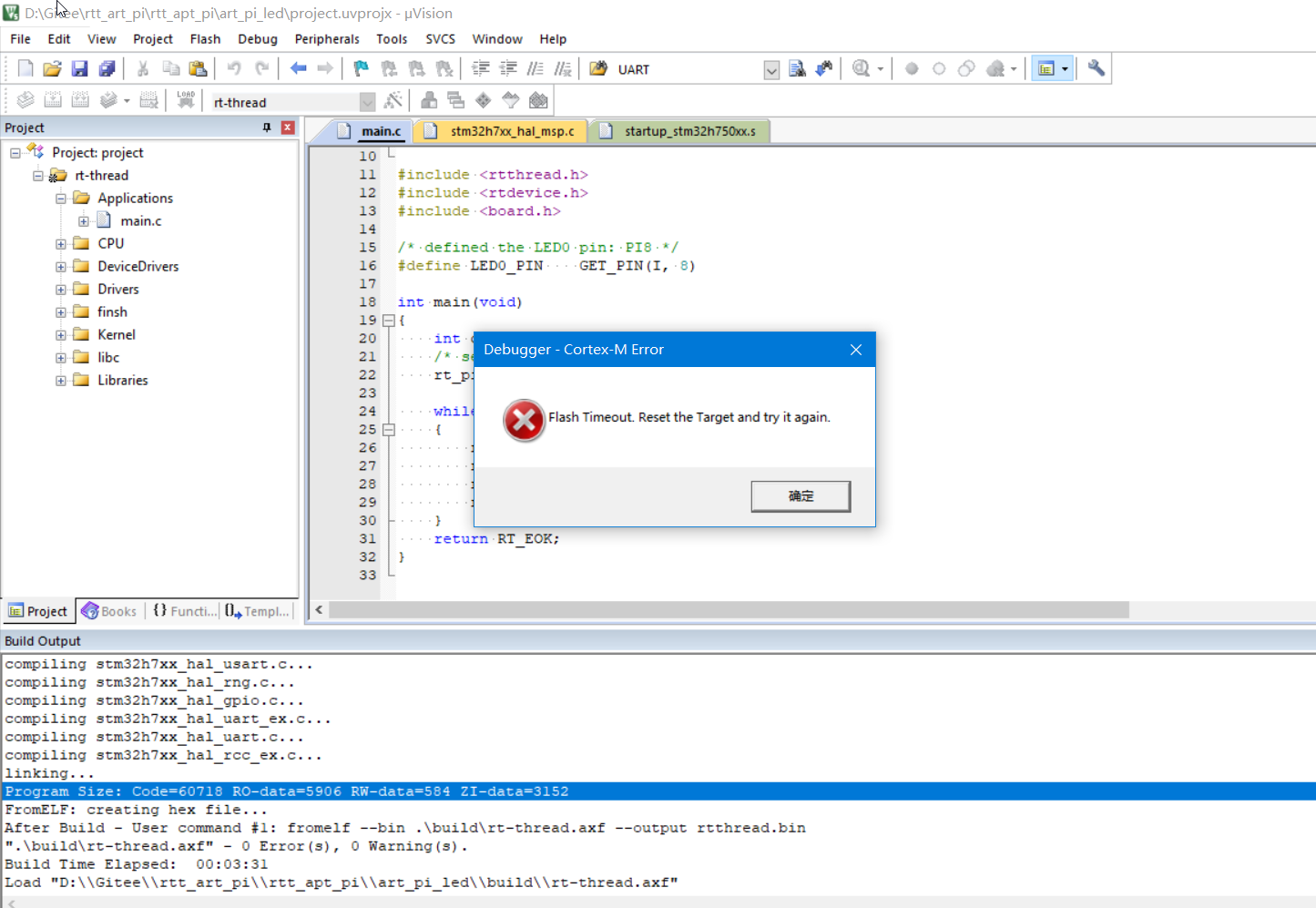1316x908 pixels.
Task: Open Options for Target magic wand icon
Action: 393,100
